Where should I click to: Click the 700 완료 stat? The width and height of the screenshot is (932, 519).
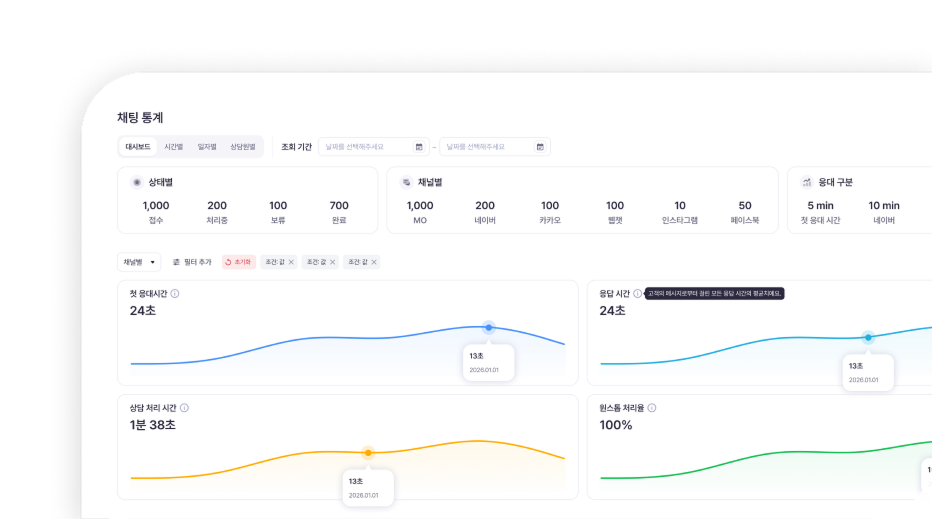pyautogui.click(x=339, y=212)
